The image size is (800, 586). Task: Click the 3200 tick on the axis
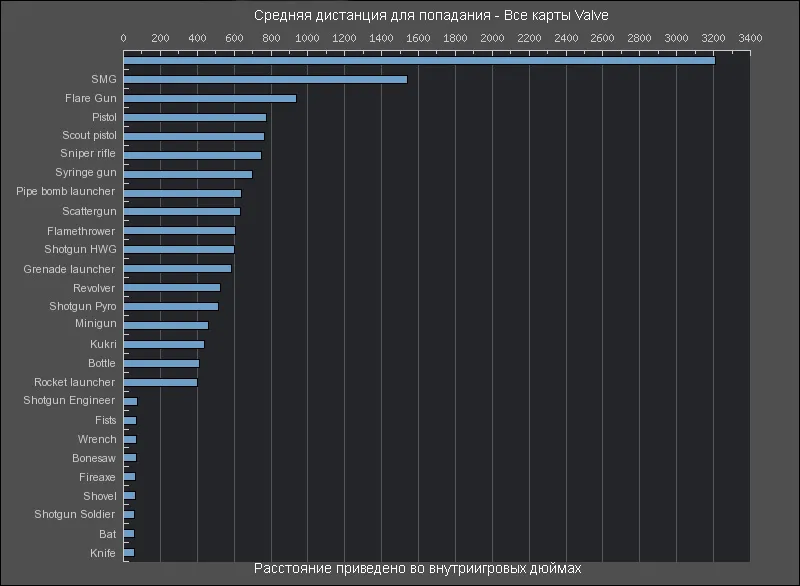point(713,38)
